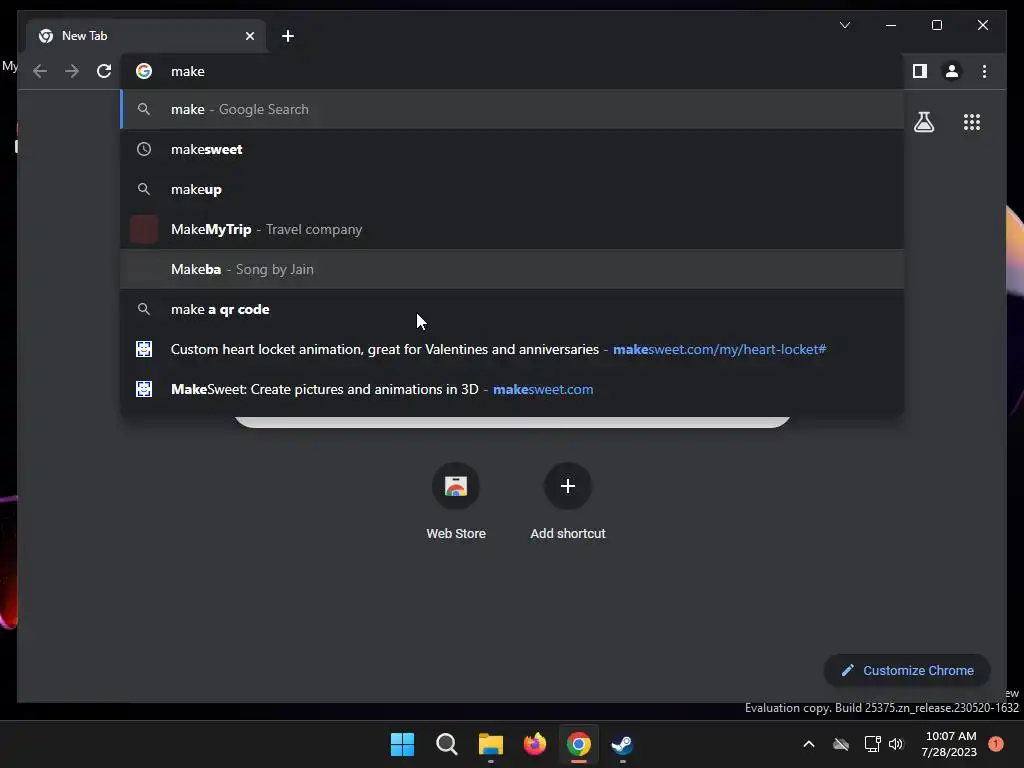
Task: Choose the 'MakeMyTrip - Travel company' suggestion
Action: pyautogui.click(x=513, y=229)
